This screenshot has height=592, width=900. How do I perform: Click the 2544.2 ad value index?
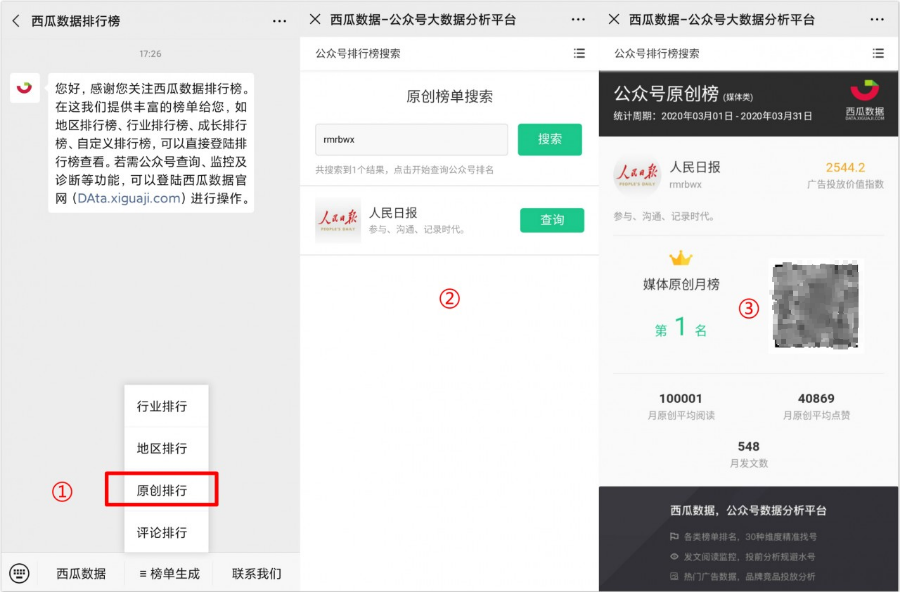(845, 168)
